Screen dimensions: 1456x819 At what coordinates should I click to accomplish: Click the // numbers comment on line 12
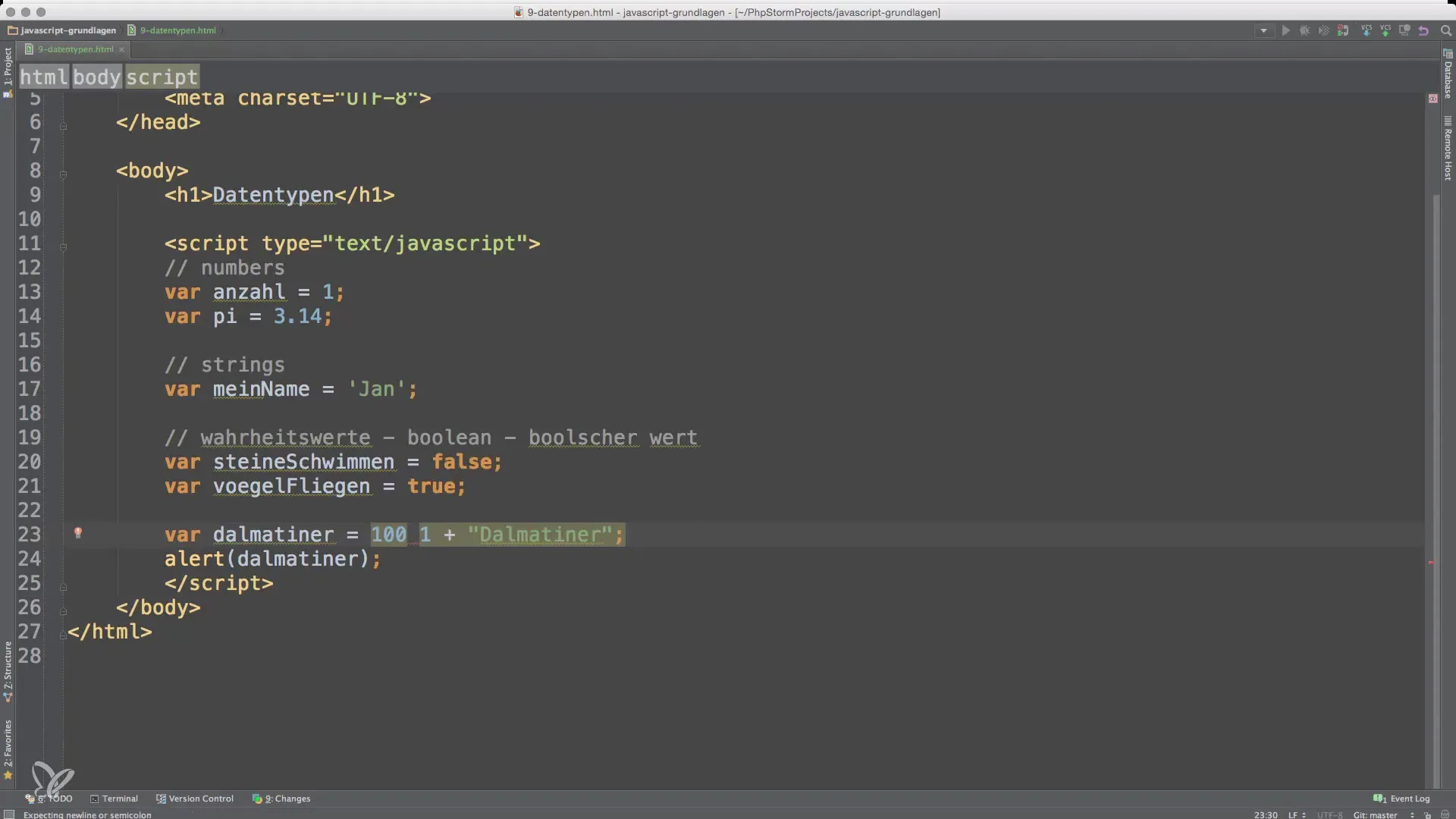click(225, 268)
